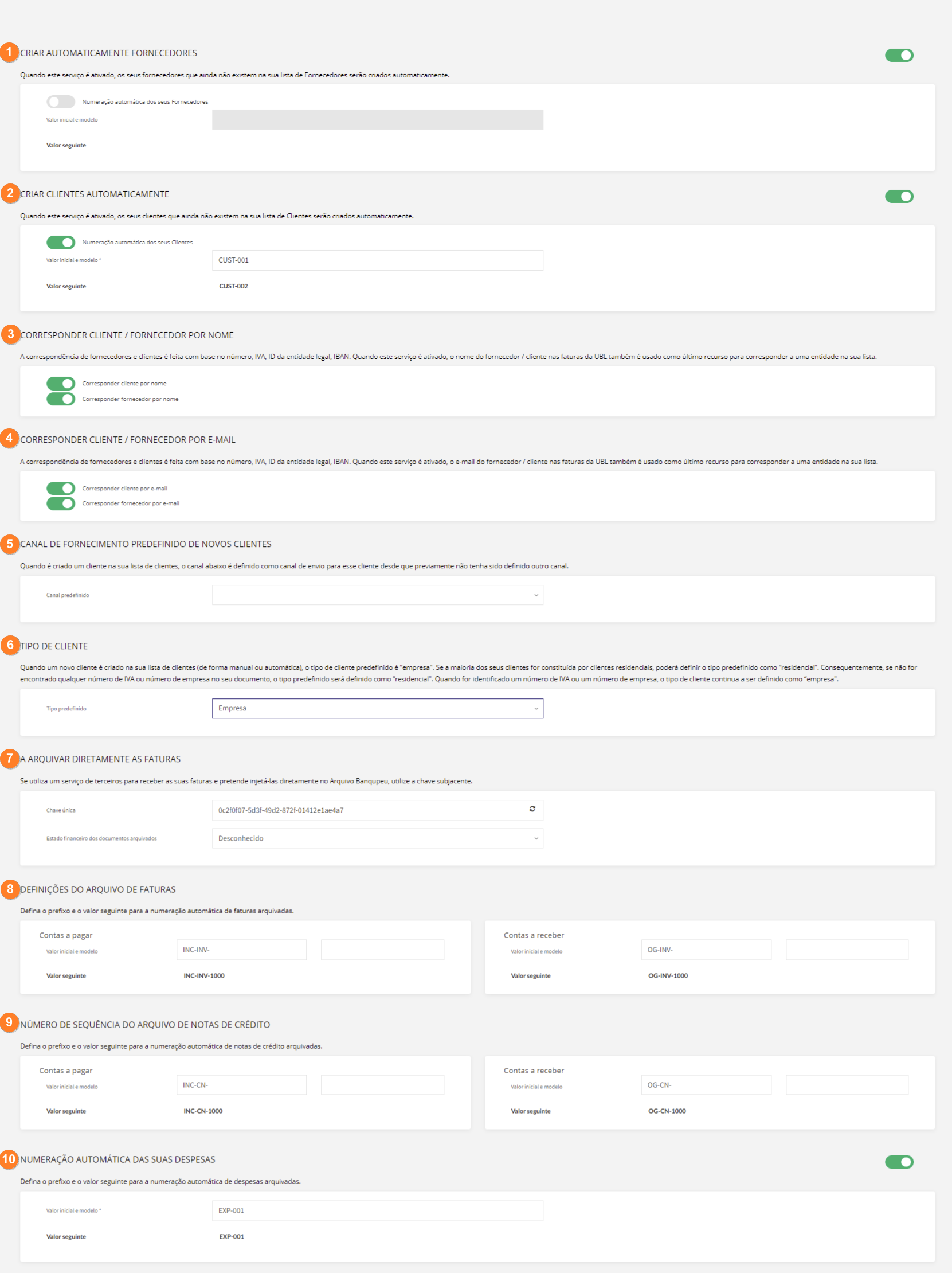Edit the INC-CN- prefix field
Viewport: 952px width, 1273px height.
point(242,1085)
